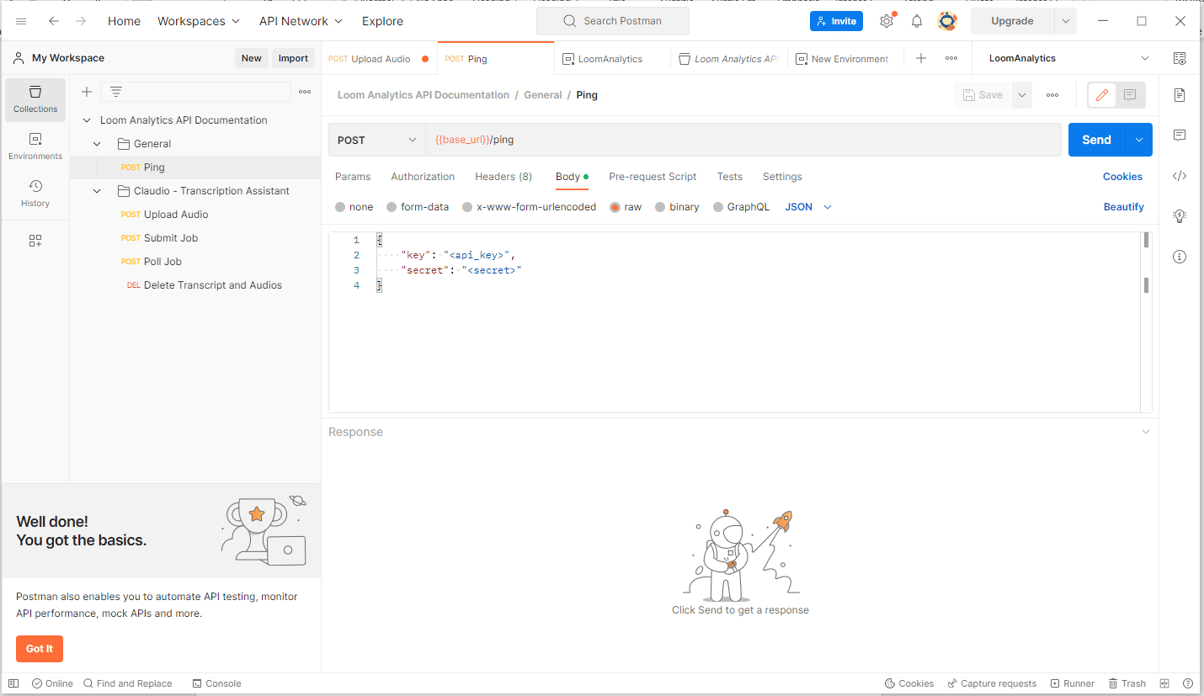Open the user avatar menu

(947, 21)
